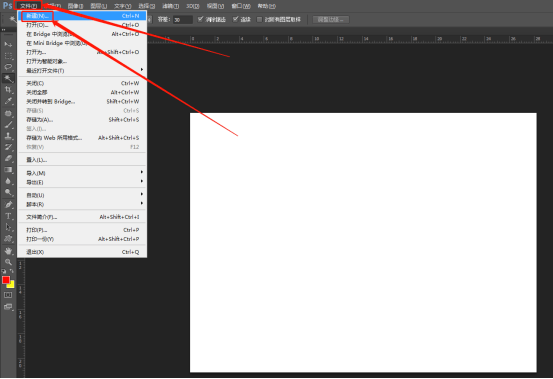553x379 pixels.
Task: Open the red foreground color swatch
Action: point(6,280)
